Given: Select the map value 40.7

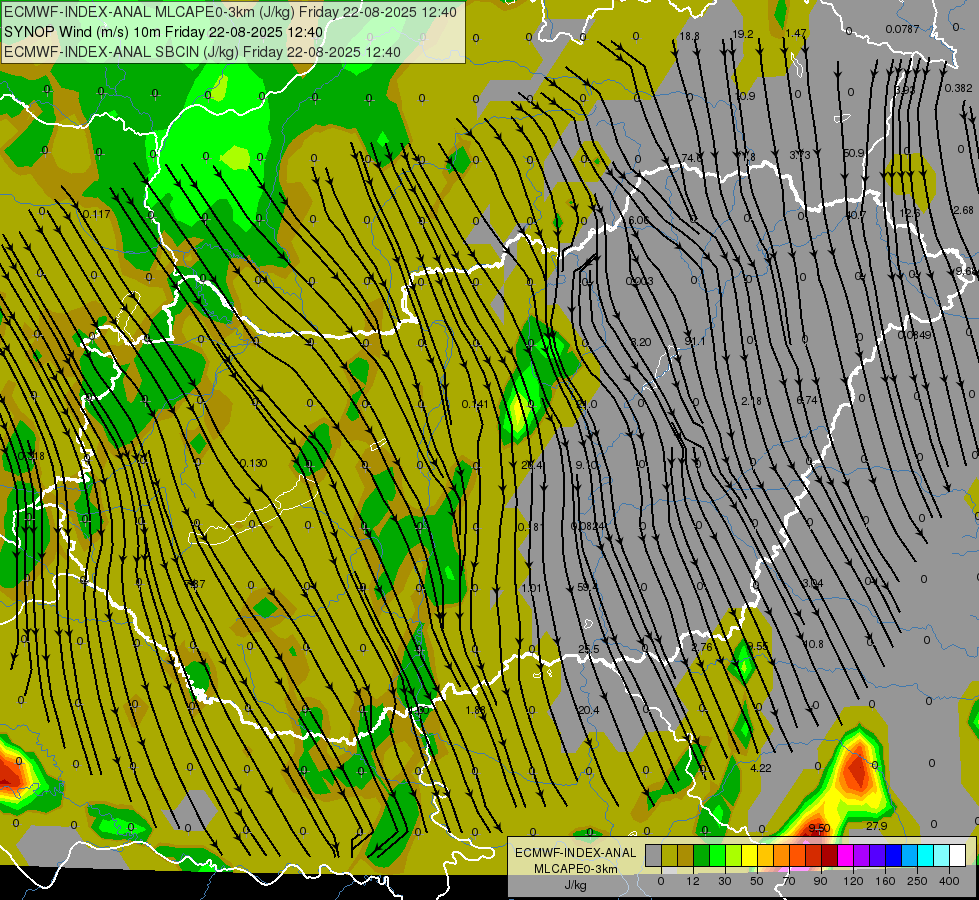Looking at the screenshot, I should tap(855, 215).
